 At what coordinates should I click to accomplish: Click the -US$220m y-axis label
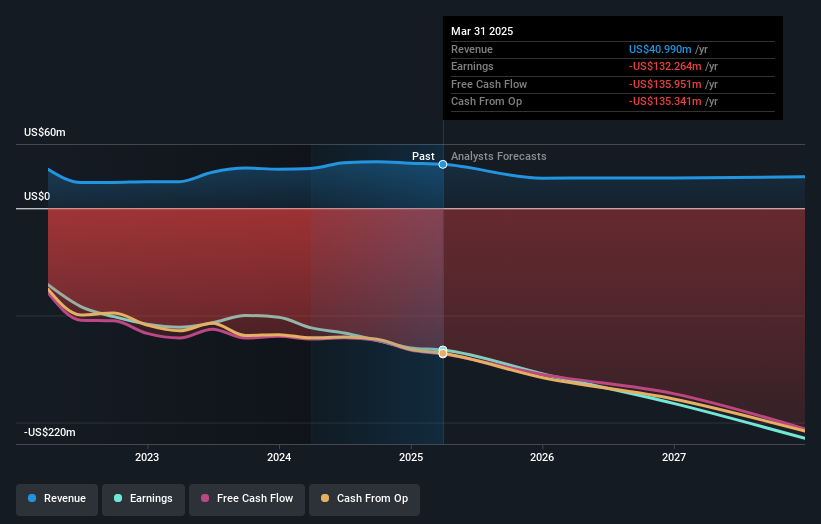pyautogui.click(x=49, y=432)
